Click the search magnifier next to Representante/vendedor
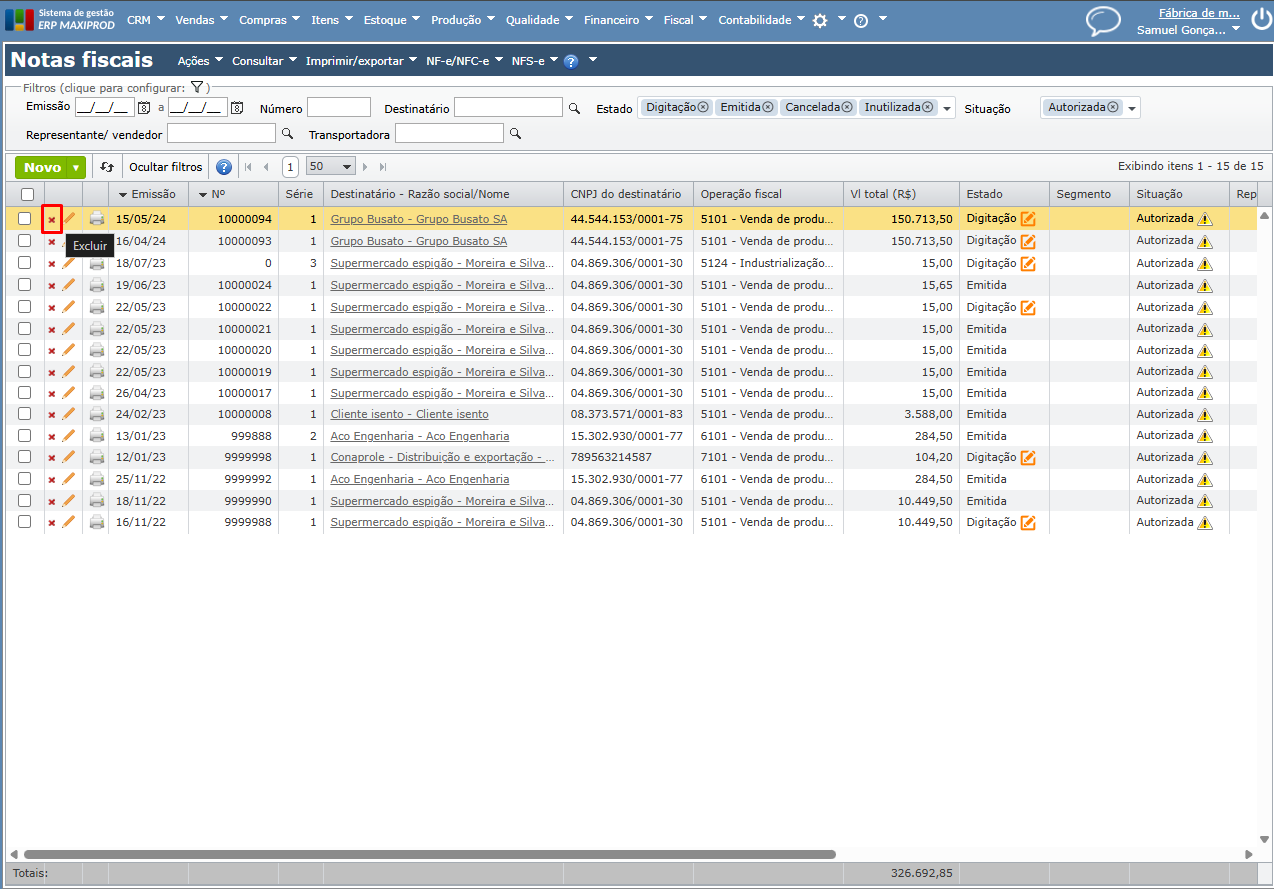The image size is (1274, 889). (x=287, y=133)
